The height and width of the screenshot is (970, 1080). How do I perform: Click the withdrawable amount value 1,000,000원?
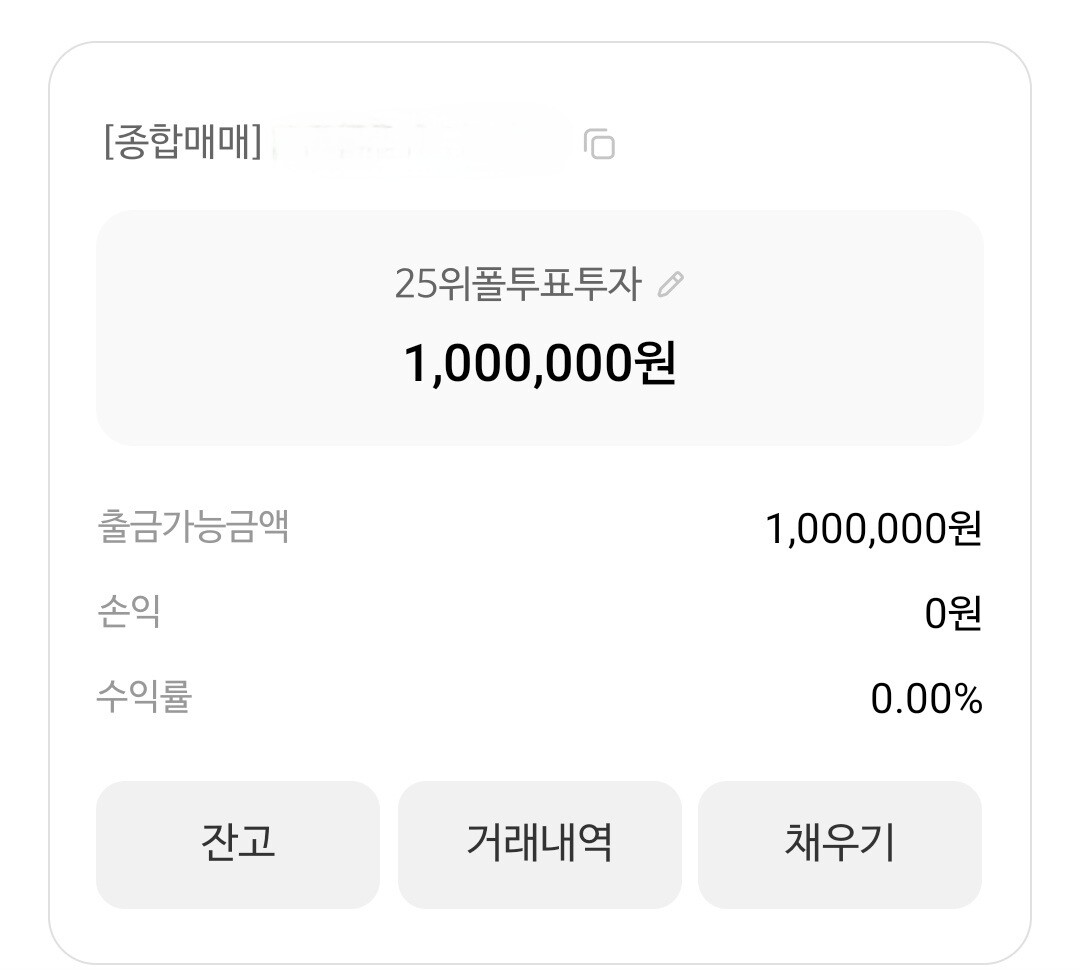(873, 529)
